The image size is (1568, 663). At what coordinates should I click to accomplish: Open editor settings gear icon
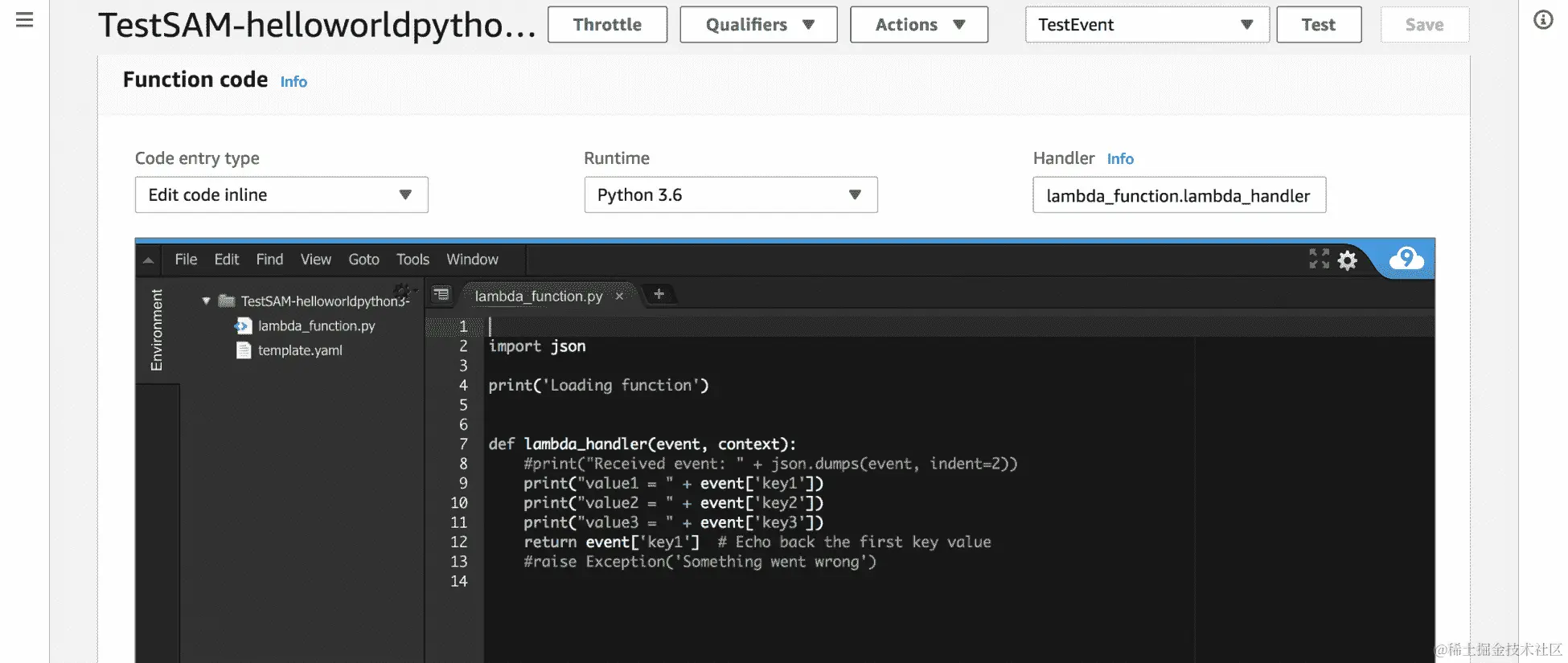pyautogui.click(x=1348, y=260)
